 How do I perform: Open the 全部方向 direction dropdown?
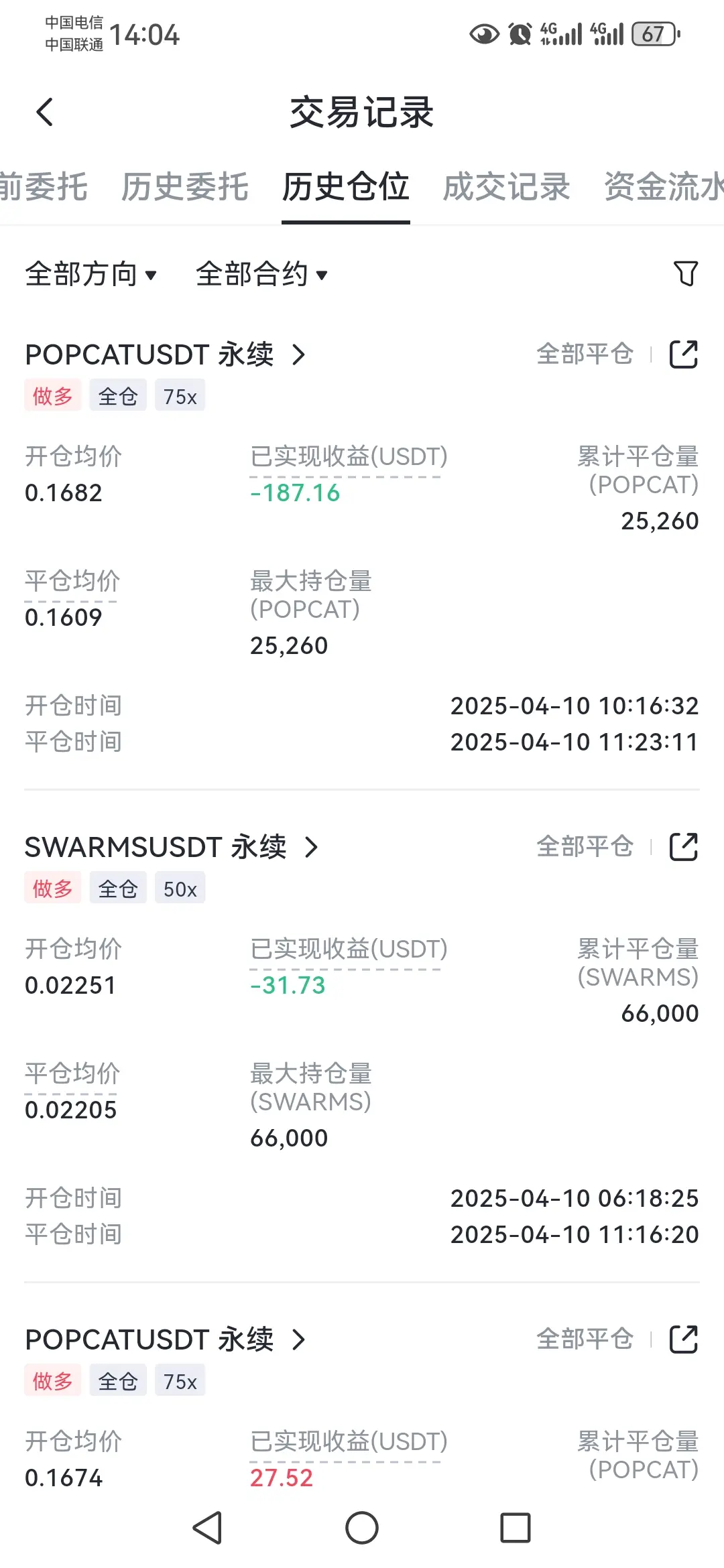pyautogui.click(x=90, y=274)
